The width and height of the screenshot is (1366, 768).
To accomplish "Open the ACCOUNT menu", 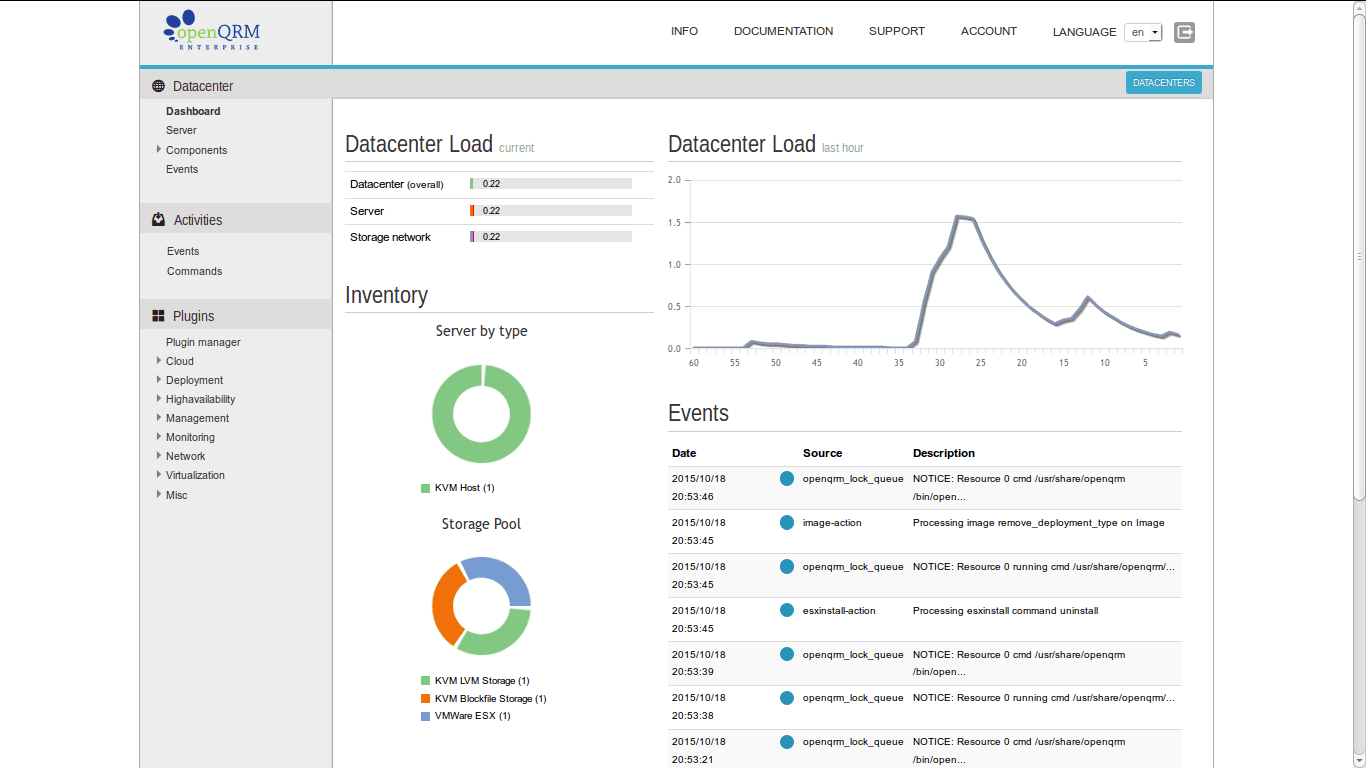I will pos(989,32).
